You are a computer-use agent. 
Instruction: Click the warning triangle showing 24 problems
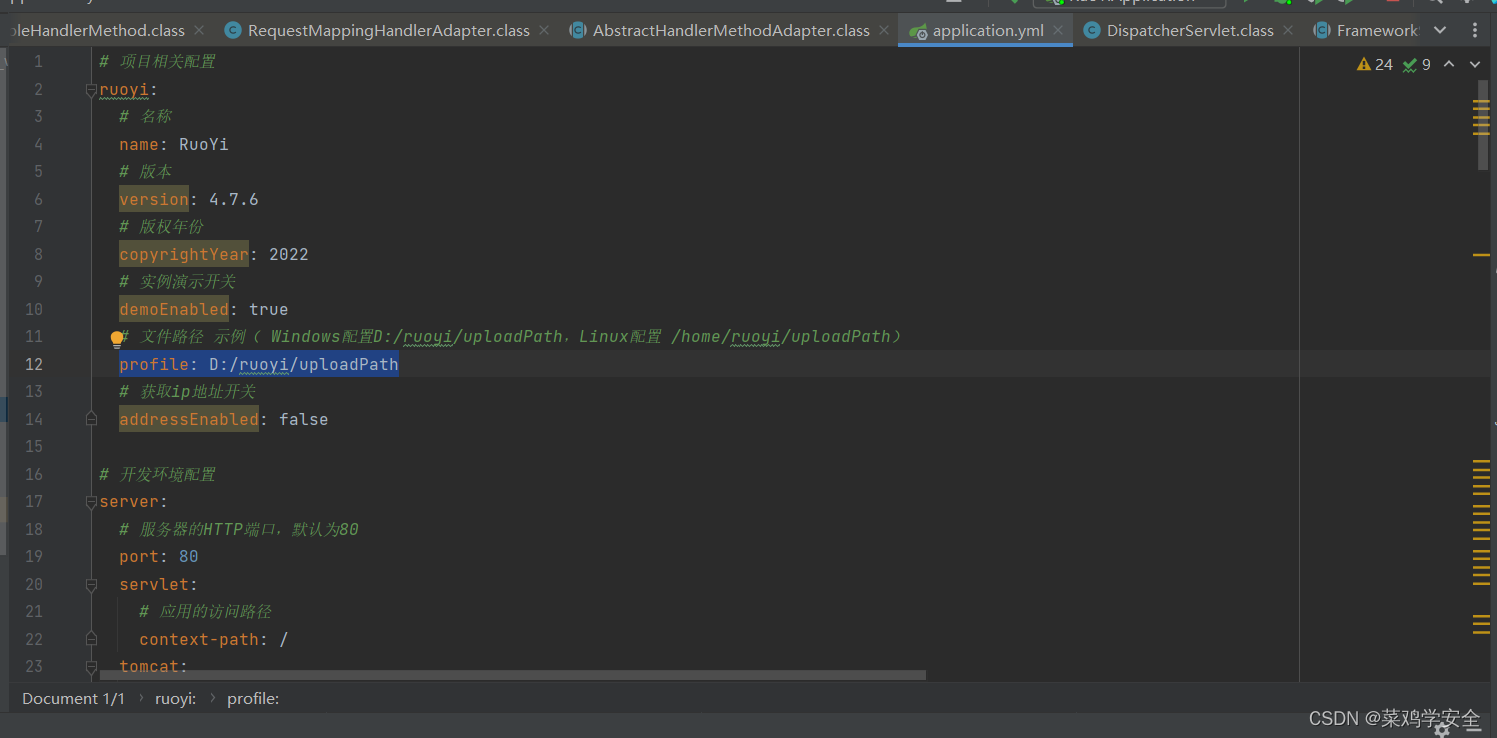[x=1364, y=64]
